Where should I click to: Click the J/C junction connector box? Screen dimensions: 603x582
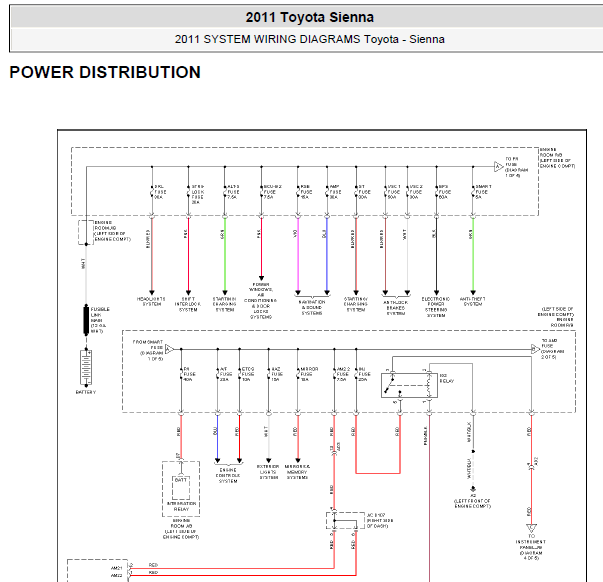(345, 520)
